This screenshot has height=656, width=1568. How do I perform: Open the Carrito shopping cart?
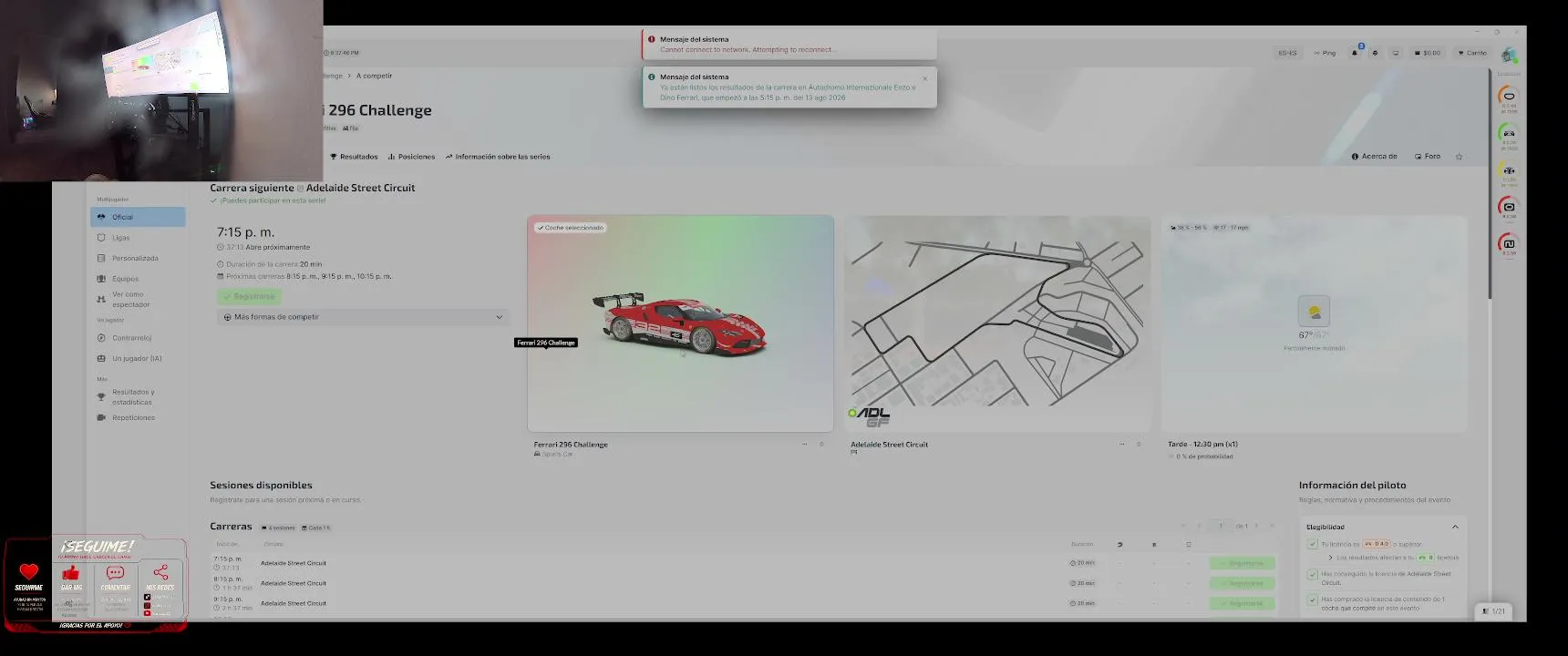(1472, 53)
